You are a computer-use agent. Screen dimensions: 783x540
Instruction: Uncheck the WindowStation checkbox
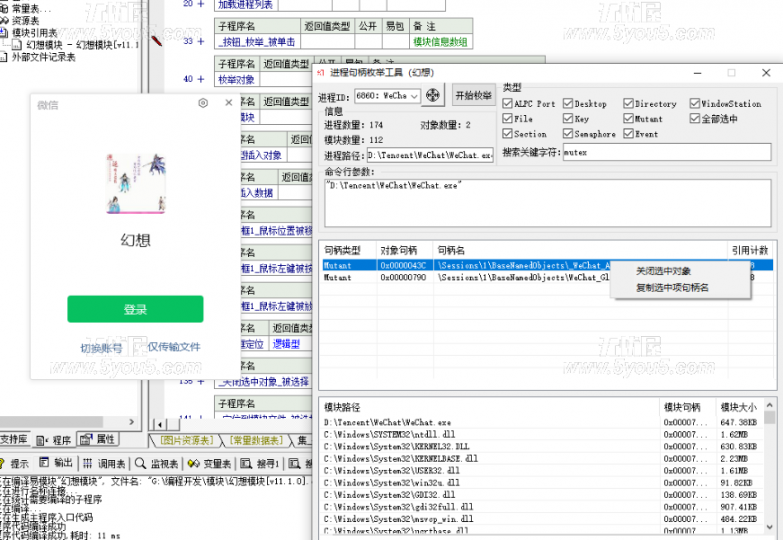[x=695, y=103]
